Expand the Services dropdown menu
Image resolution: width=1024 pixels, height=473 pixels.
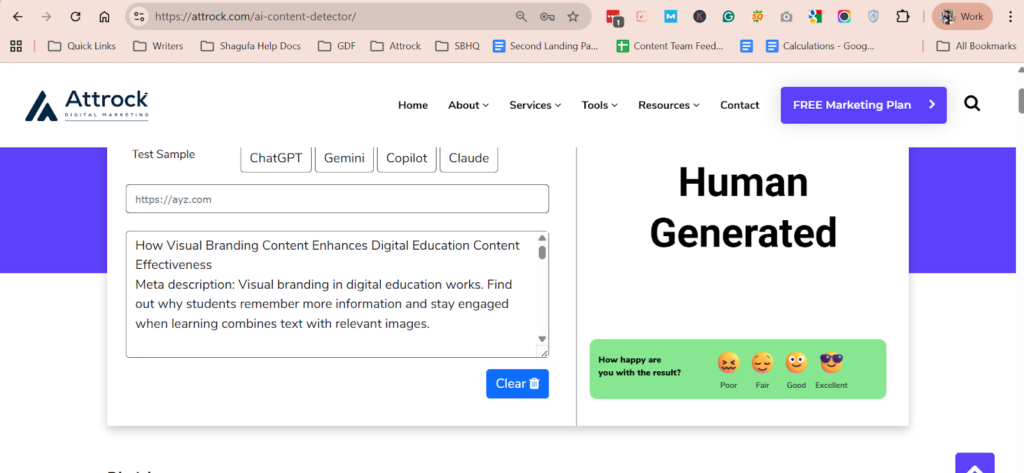pyautogui.click(x=535, y=105)
